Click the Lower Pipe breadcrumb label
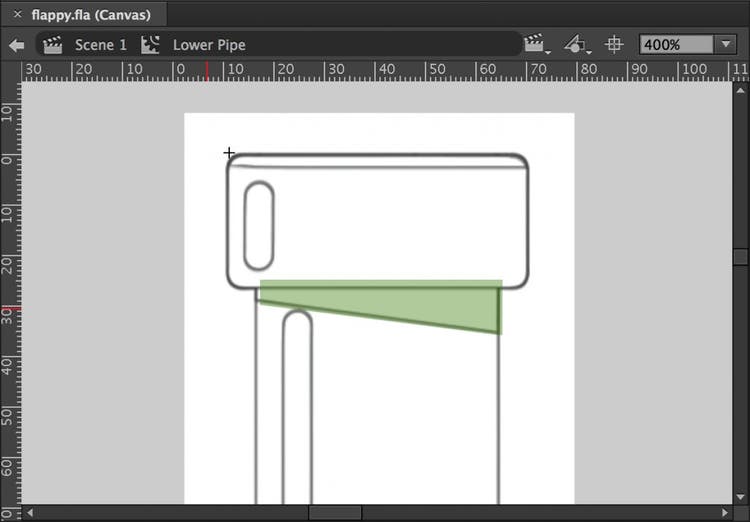 [x=209, y=45]
